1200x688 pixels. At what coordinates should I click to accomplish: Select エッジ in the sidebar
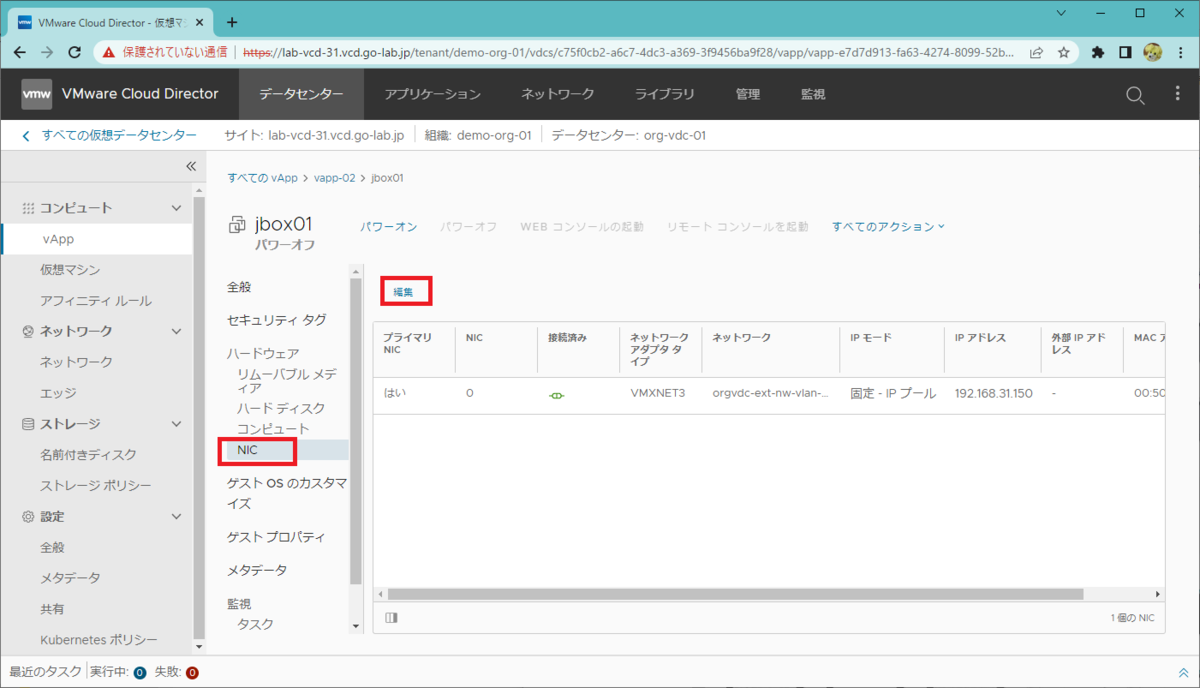point(58,393)
